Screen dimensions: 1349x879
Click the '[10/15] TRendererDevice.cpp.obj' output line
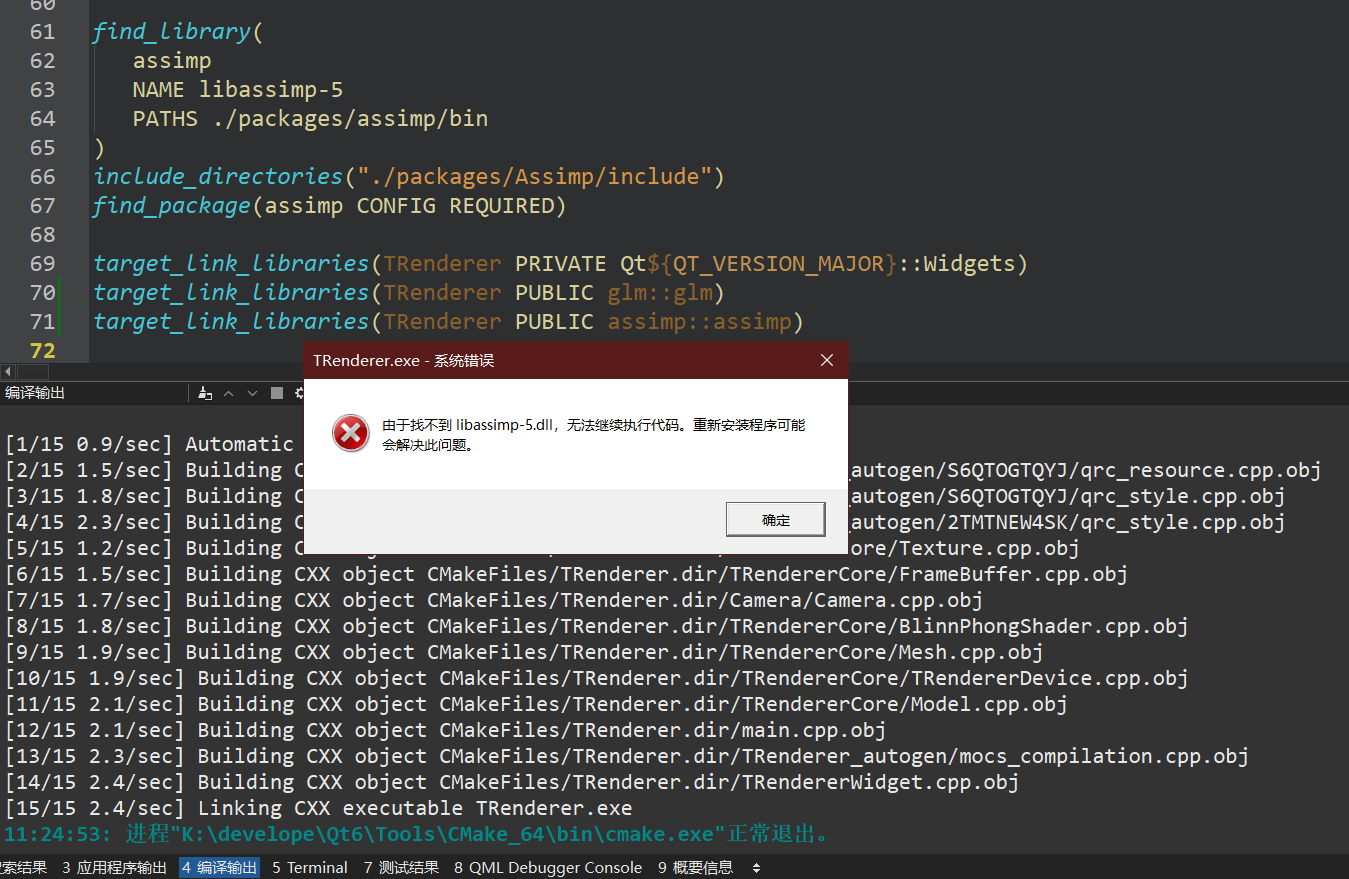click(x=596, y=678)
